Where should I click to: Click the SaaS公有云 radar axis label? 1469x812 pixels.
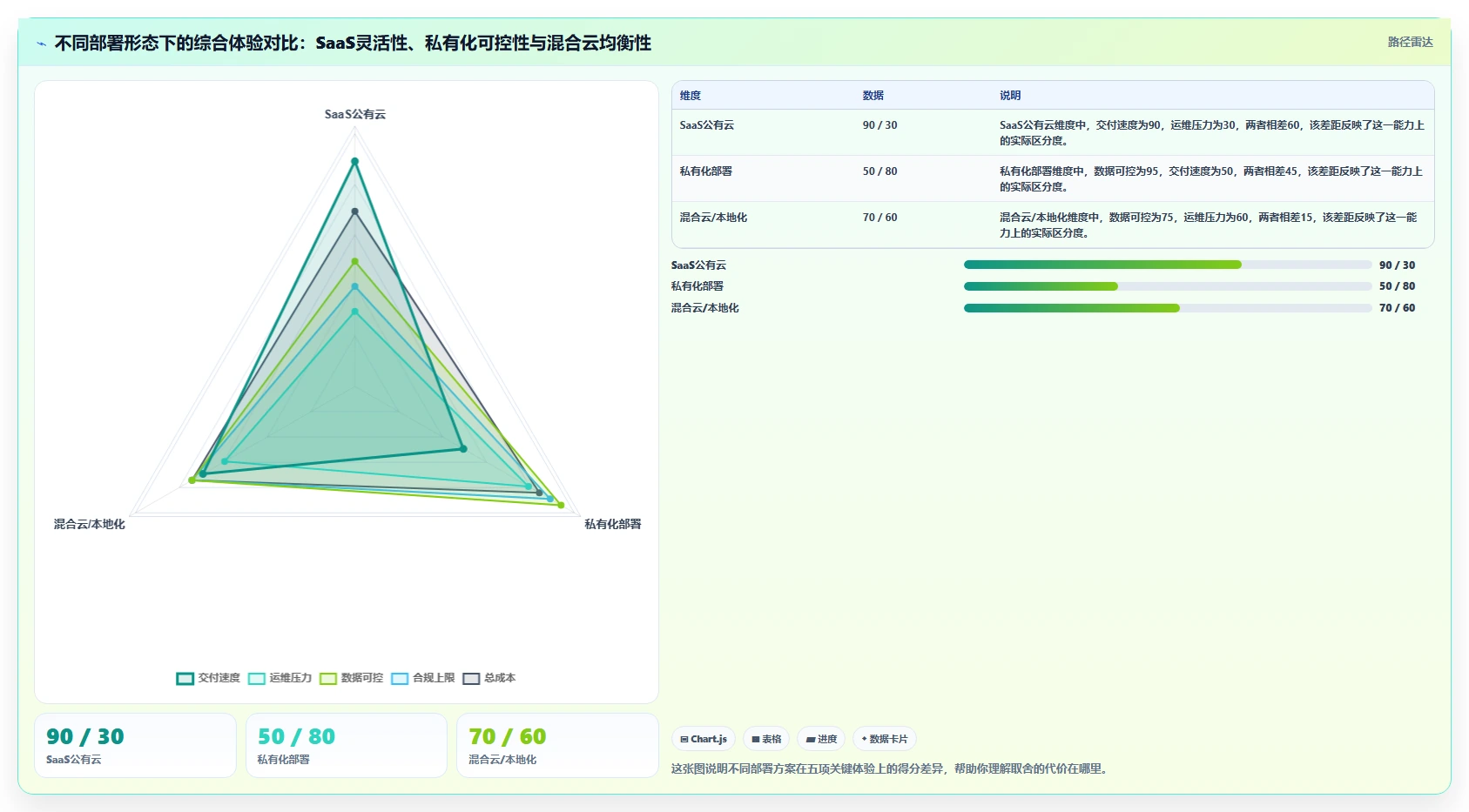point(355,114)
